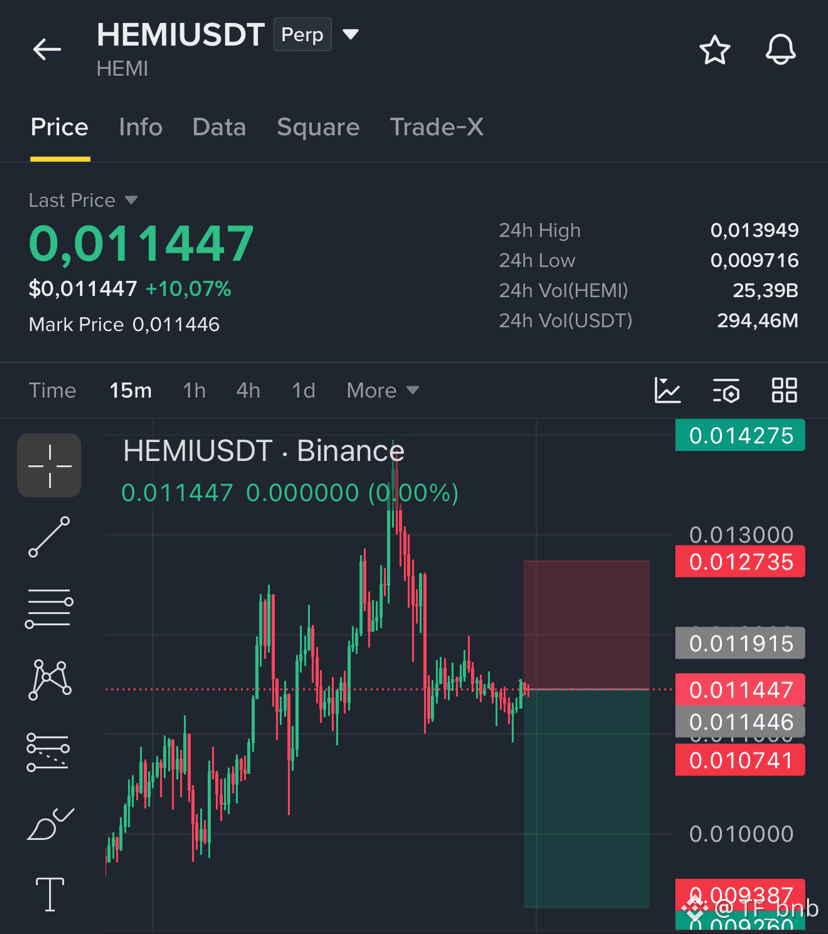Click the 0.011446 mark price label

pyautogui.click(x=740, y=722)
